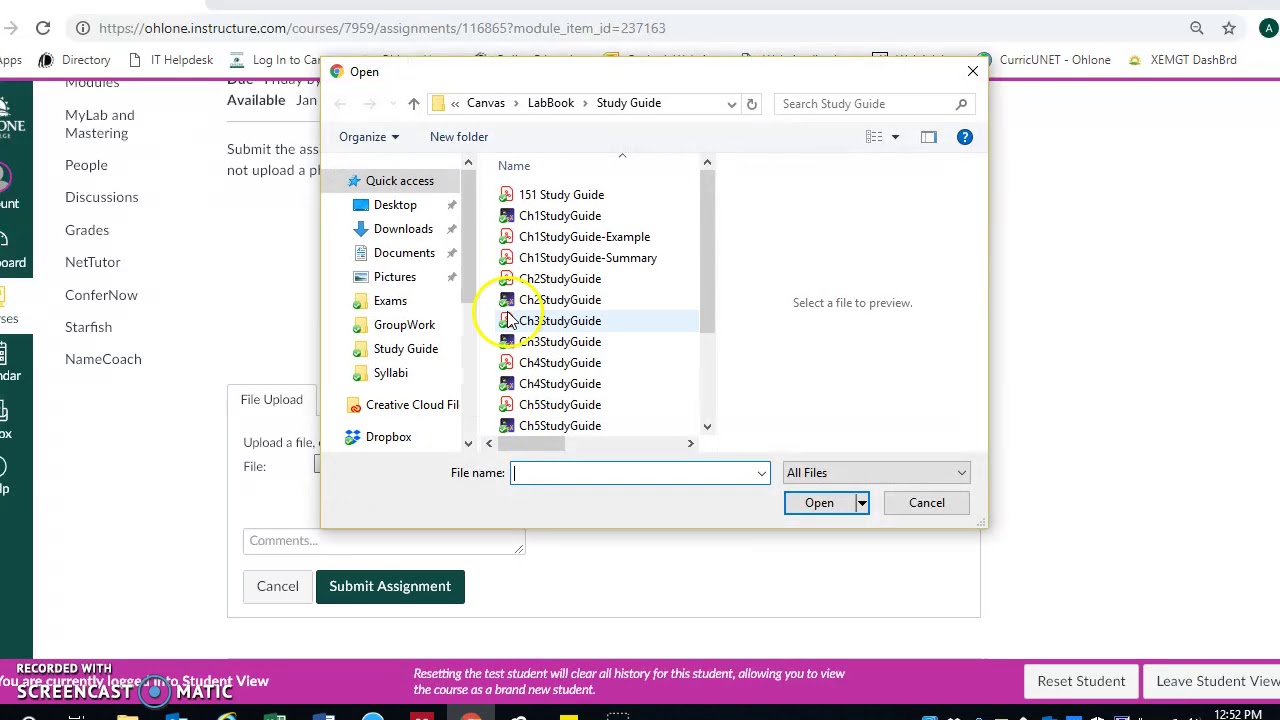Reload the browser page

pyautogui.click(x=43, y=28)
